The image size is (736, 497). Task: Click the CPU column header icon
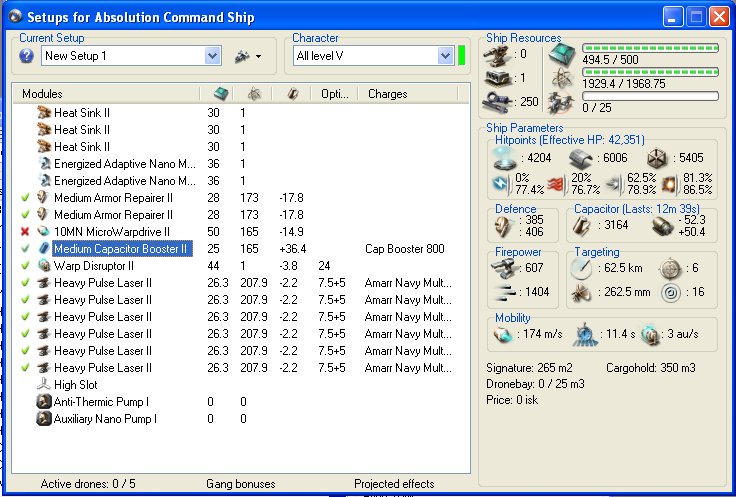(x=221, y=94)
